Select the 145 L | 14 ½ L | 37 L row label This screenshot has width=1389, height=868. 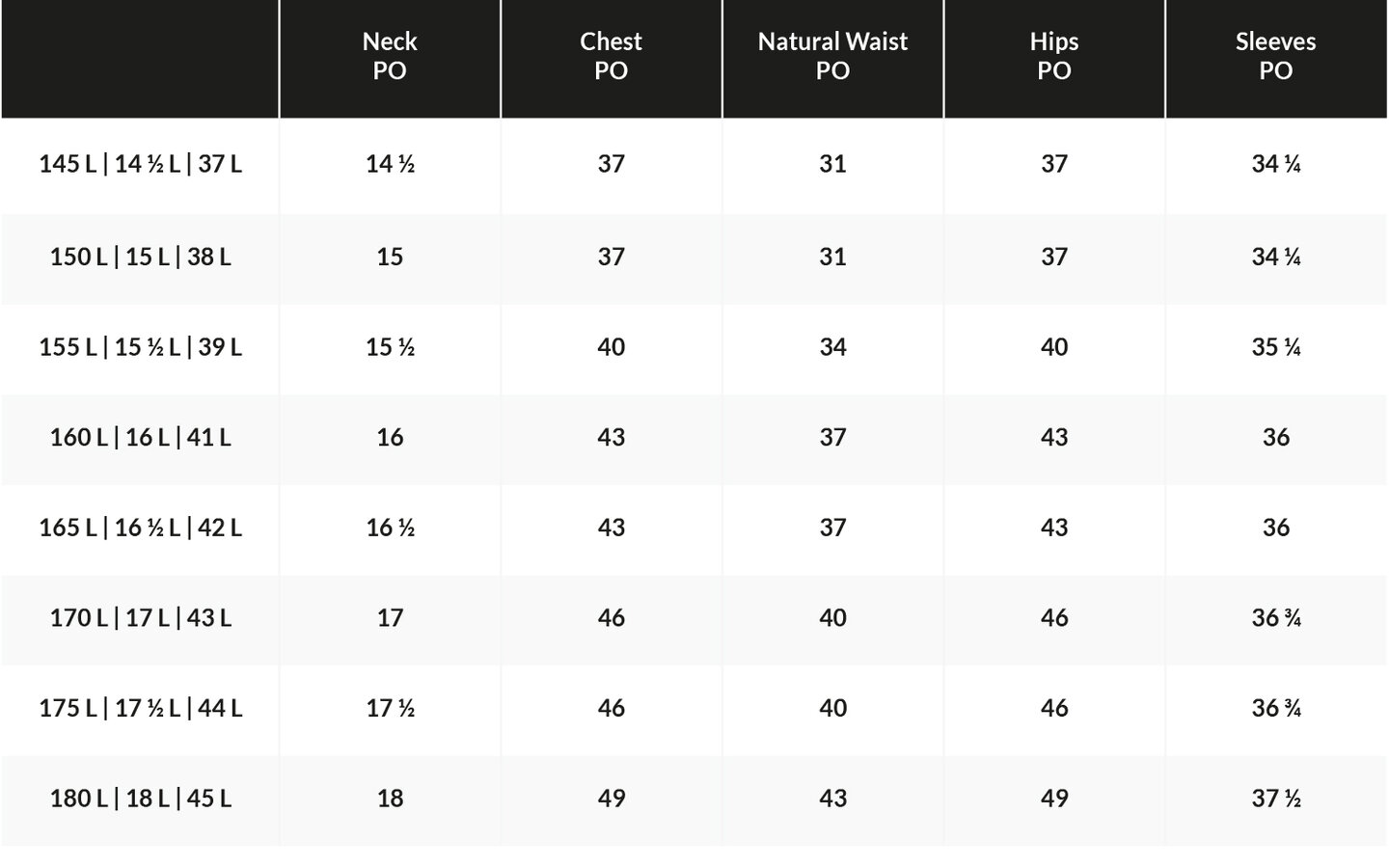(140, 164)
